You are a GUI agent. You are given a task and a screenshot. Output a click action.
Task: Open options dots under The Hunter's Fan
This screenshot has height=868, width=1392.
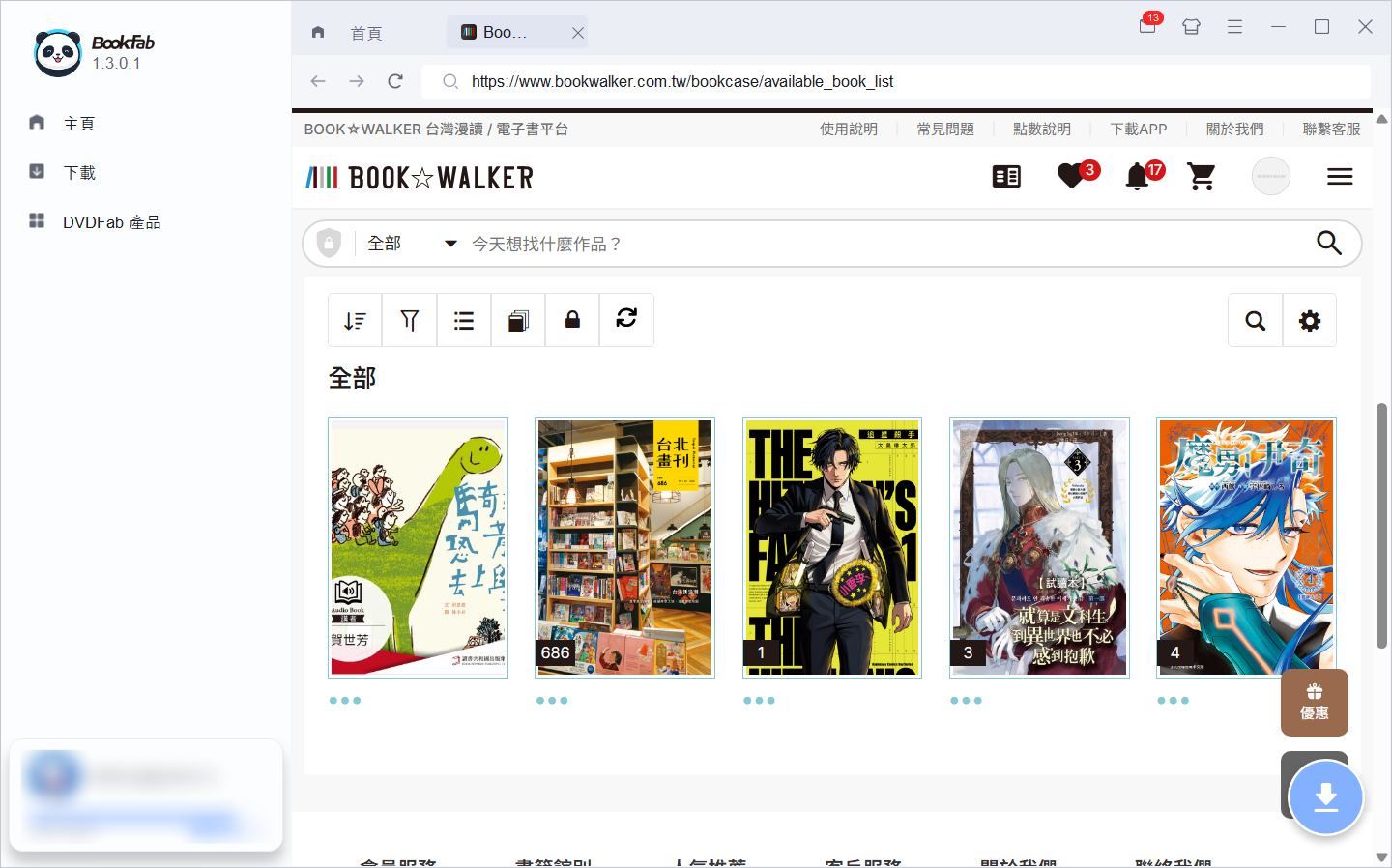point(759,701)
